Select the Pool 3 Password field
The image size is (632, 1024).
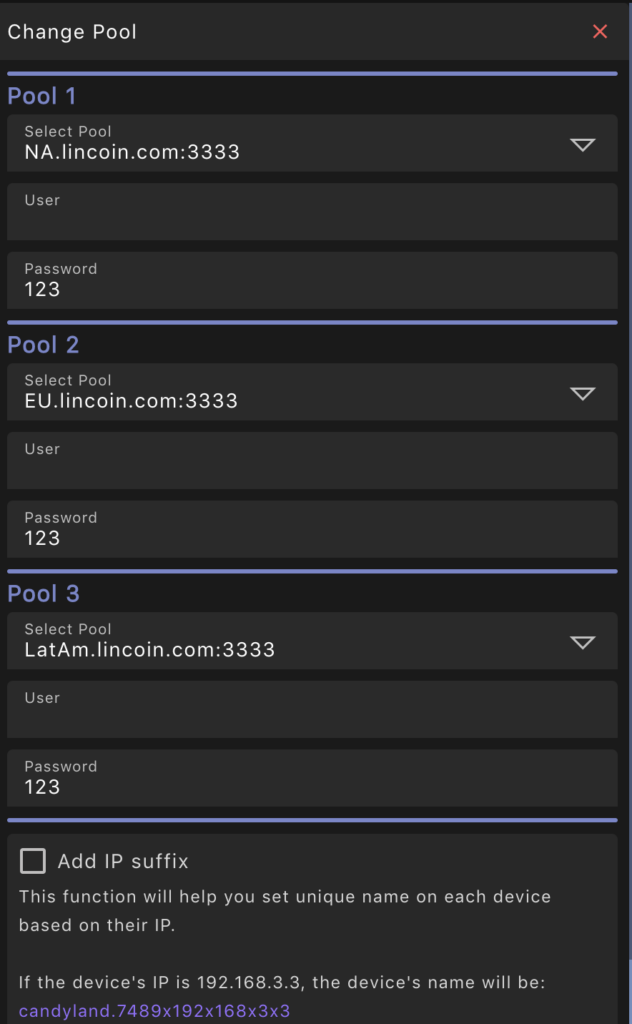(x=300, y=778)
